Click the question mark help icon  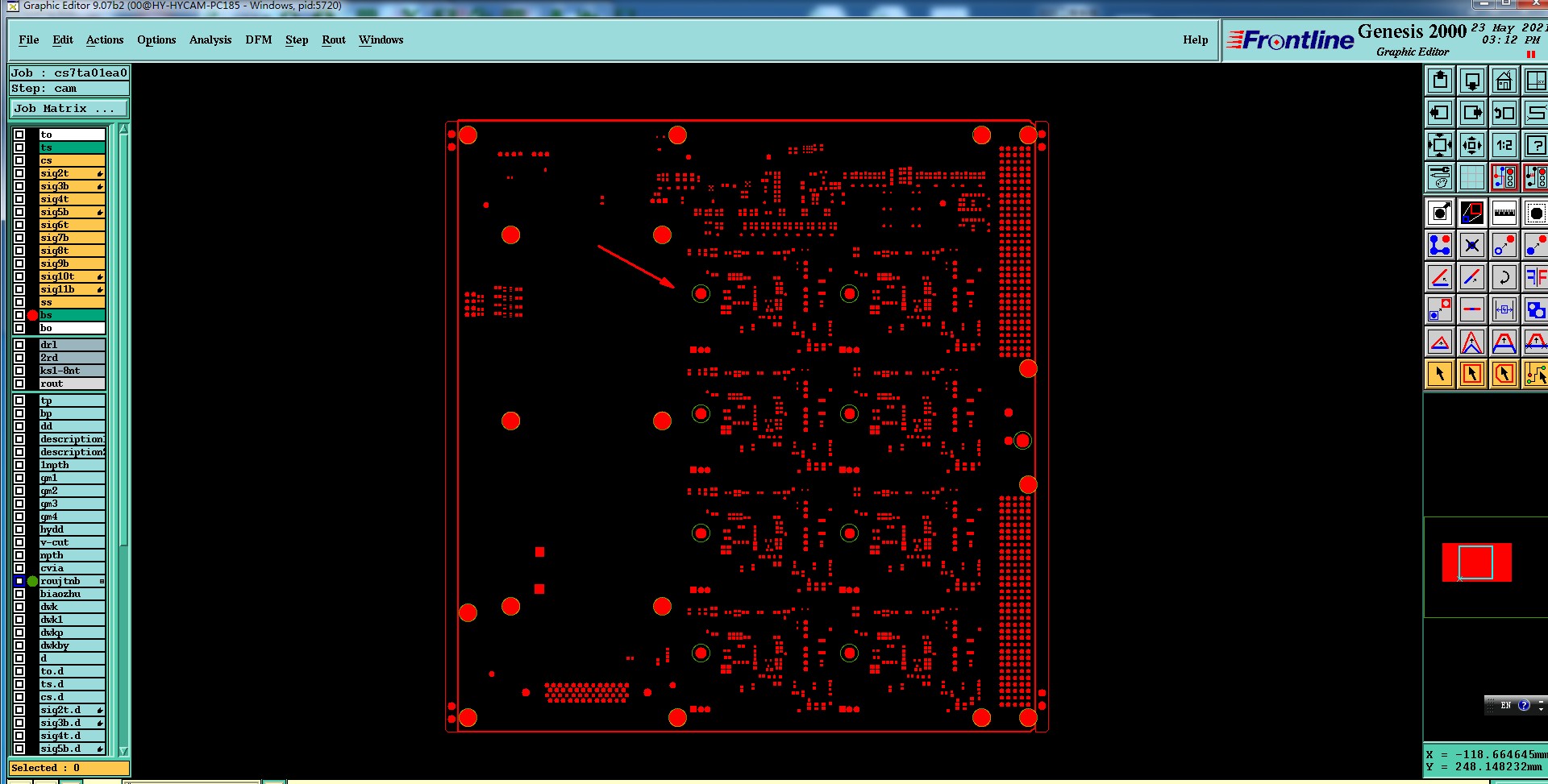[1535, 145]
